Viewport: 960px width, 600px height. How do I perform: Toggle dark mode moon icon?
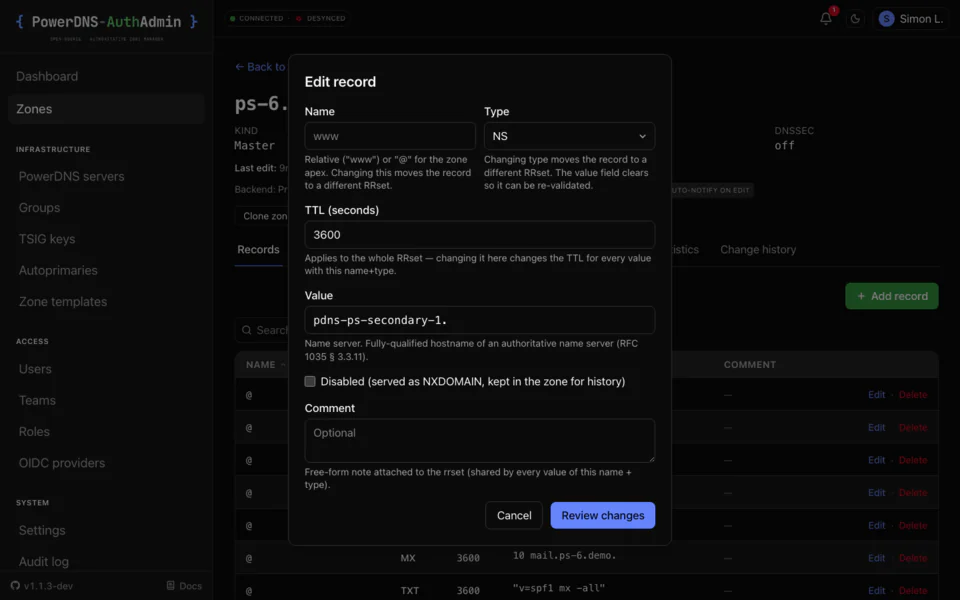(x=855, y=19)
